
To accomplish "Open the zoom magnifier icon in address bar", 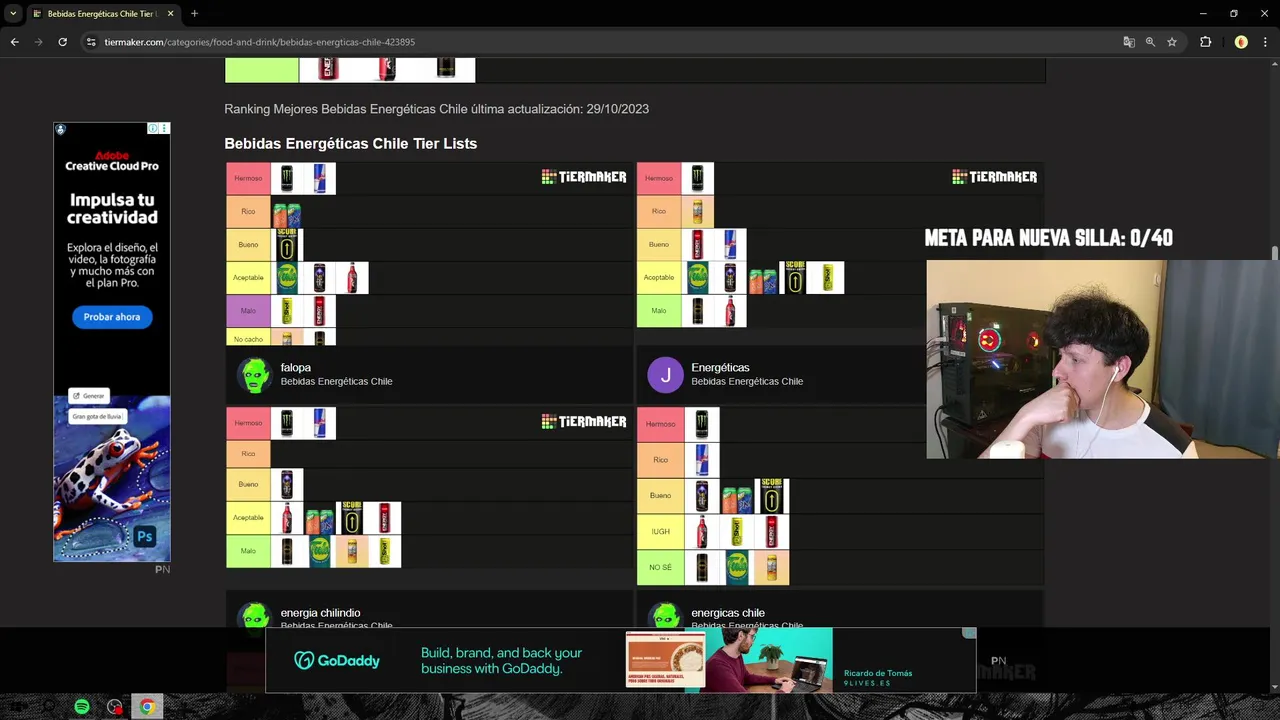I will point(1150,42).
